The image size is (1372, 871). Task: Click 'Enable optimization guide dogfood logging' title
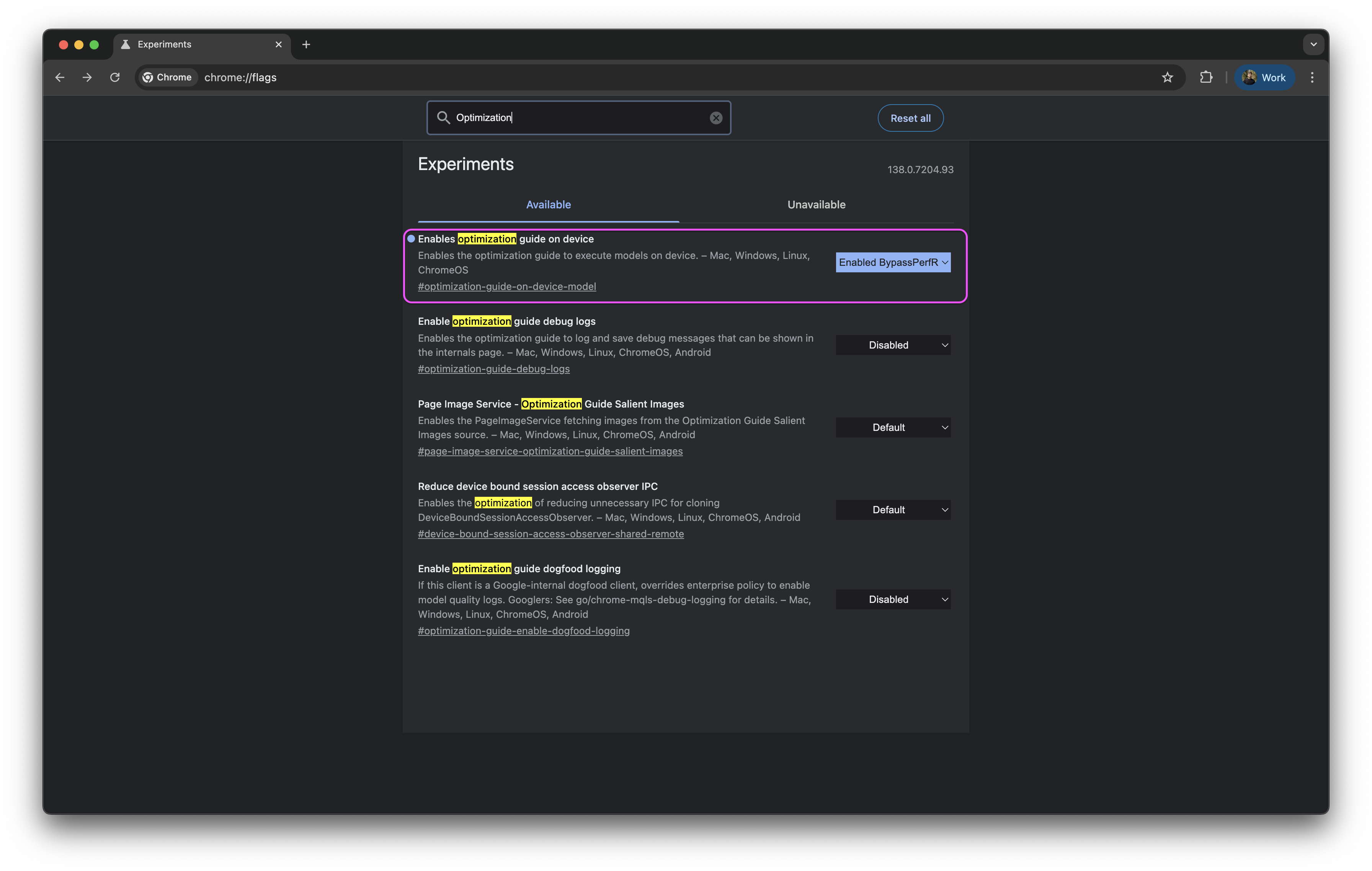tap(519, 569)
